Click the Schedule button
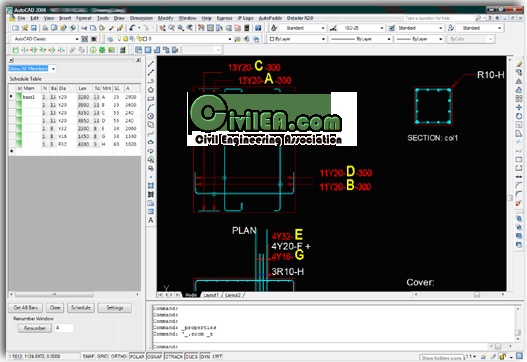The width and height of the screenshot is (527, 362). (81, 308)
